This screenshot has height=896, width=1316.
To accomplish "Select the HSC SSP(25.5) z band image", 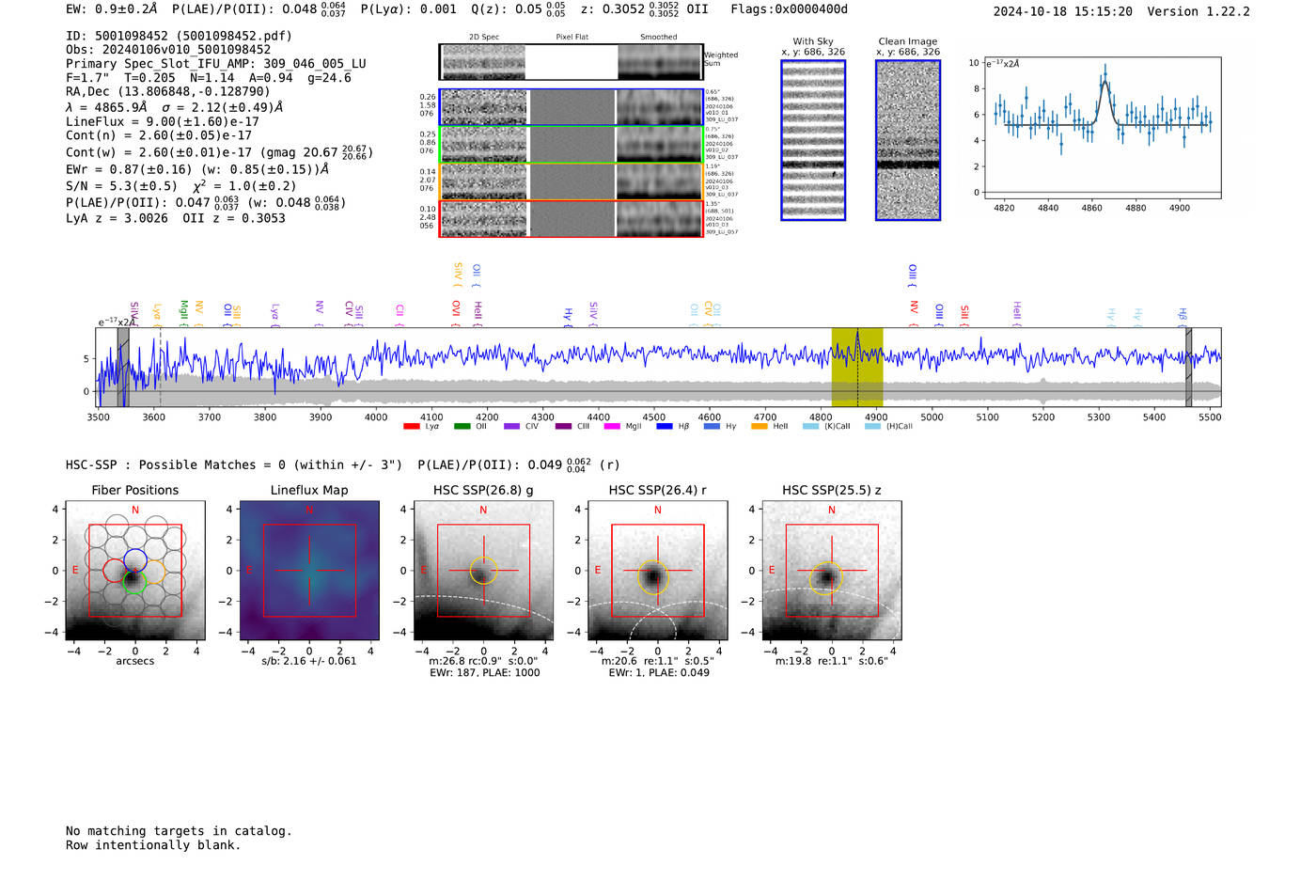I will 831,571.
